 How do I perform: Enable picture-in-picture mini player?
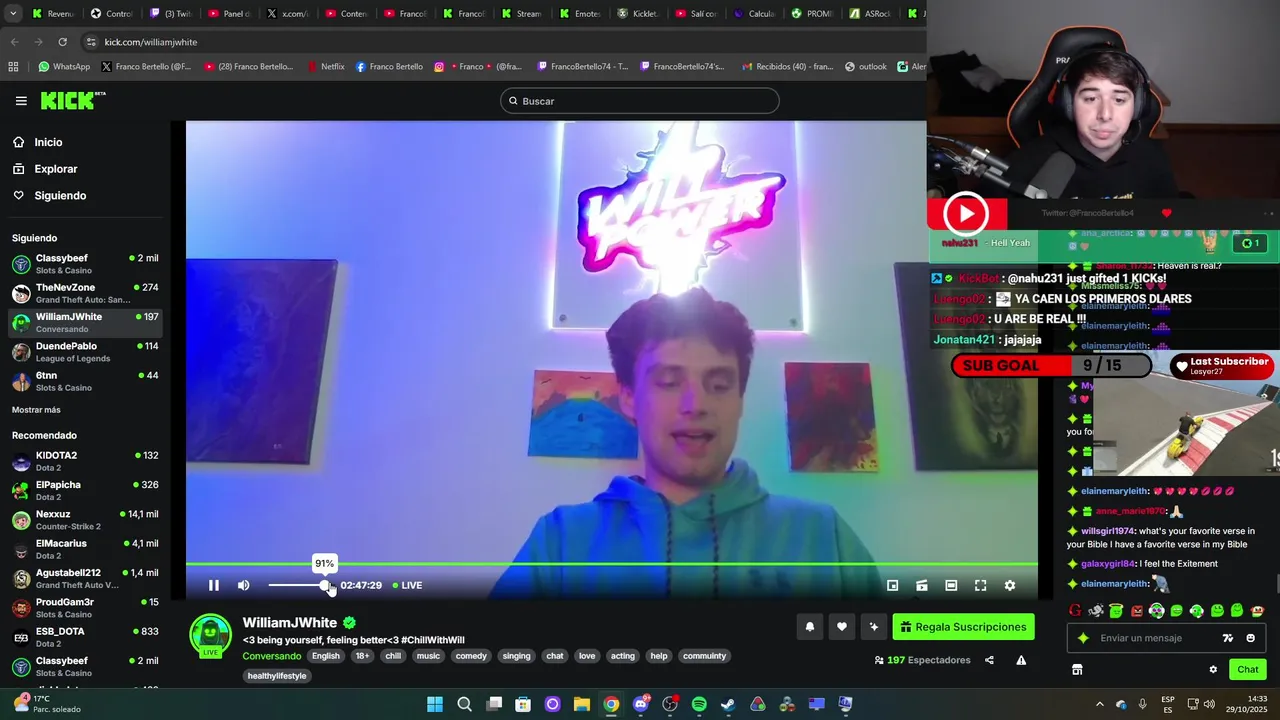pos(893,585)
